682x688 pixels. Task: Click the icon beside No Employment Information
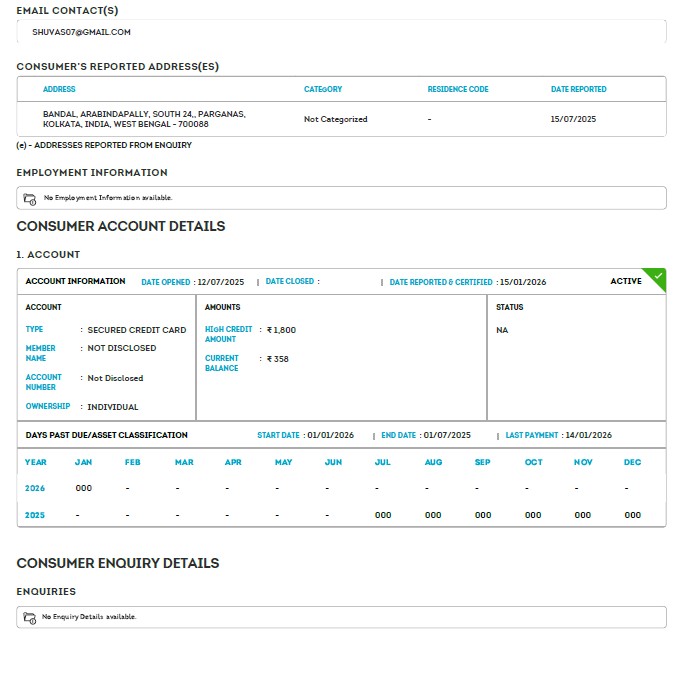click(x=30, y=198)
